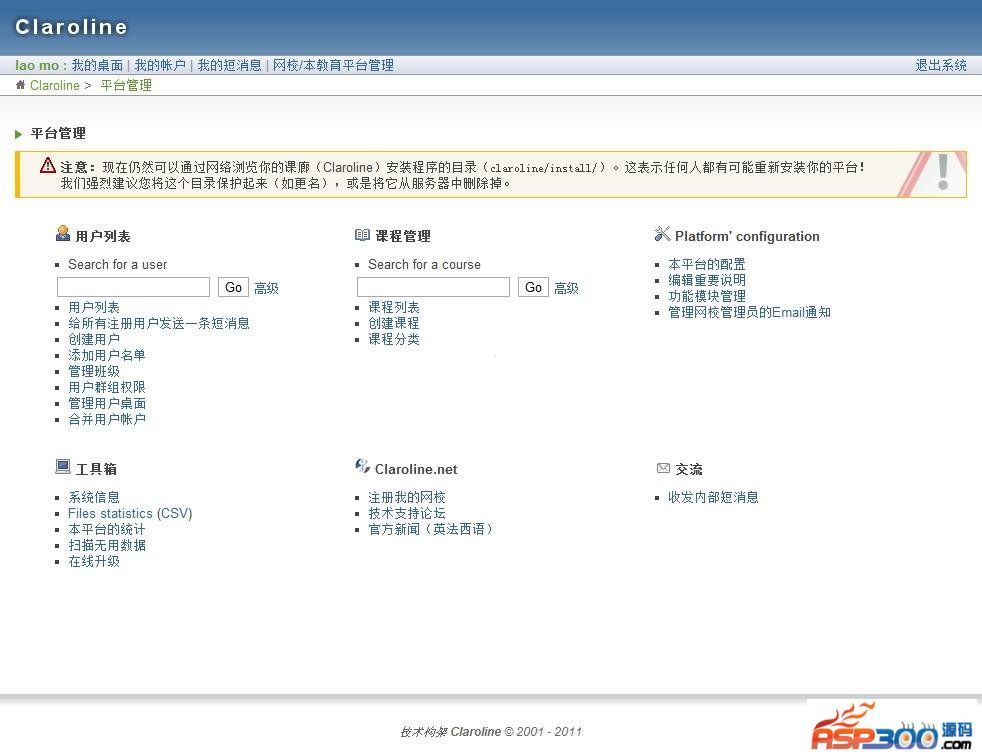Viewport: 982px width, 754px height.
Task: Open 我的桌面 in the top menu
Action: (x=97, y=65)
